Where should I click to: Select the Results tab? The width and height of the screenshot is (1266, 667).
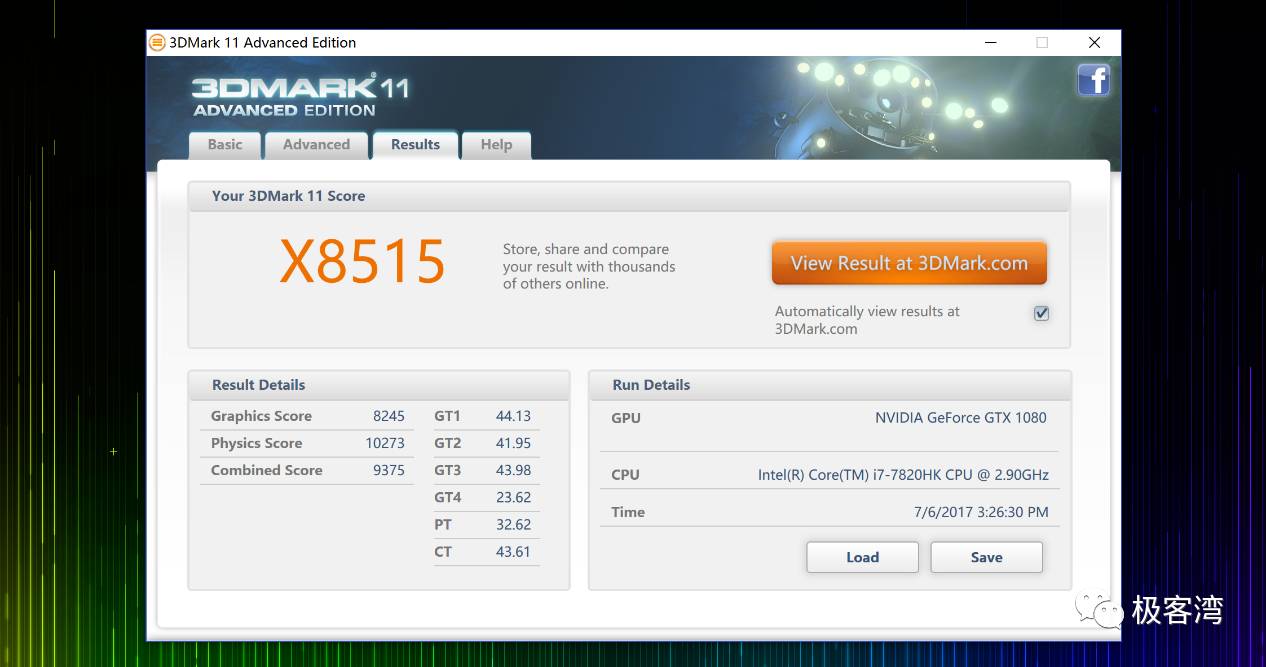(x=415, y=144)
